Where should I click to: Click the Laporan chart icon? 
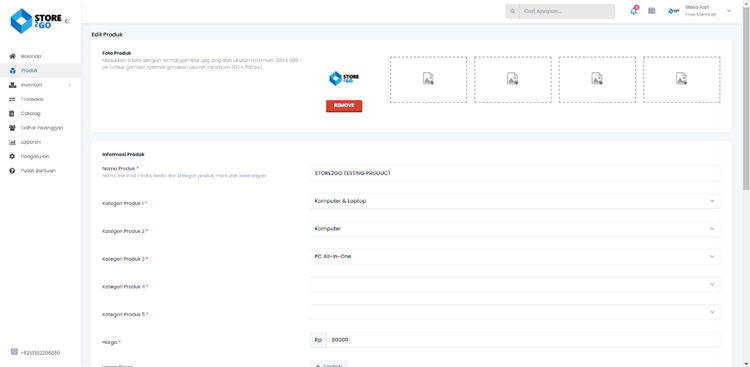click(x=12, y=142)
